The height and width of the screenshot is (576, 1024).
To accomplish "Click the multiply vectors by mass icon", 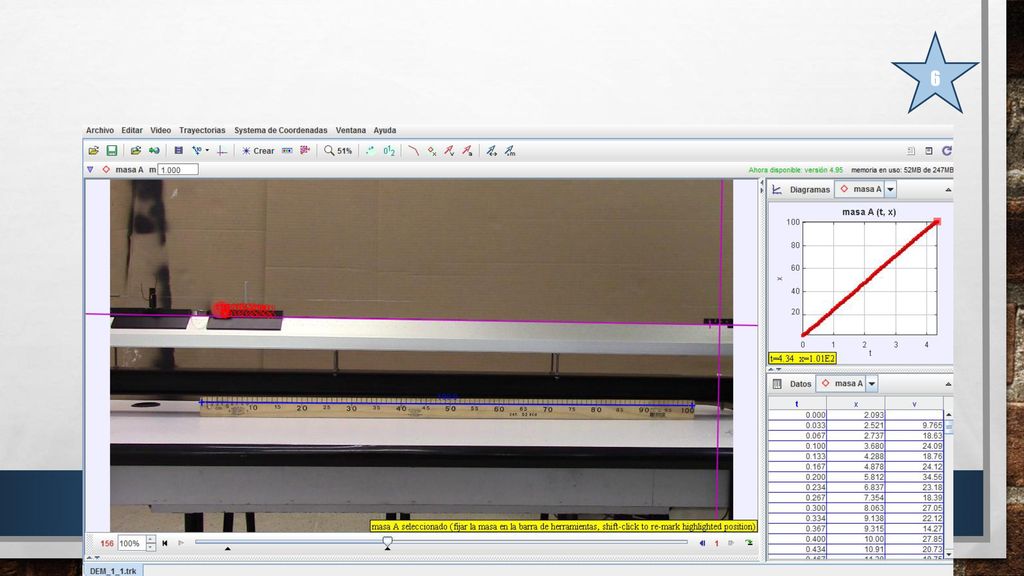I will (510, 151).
